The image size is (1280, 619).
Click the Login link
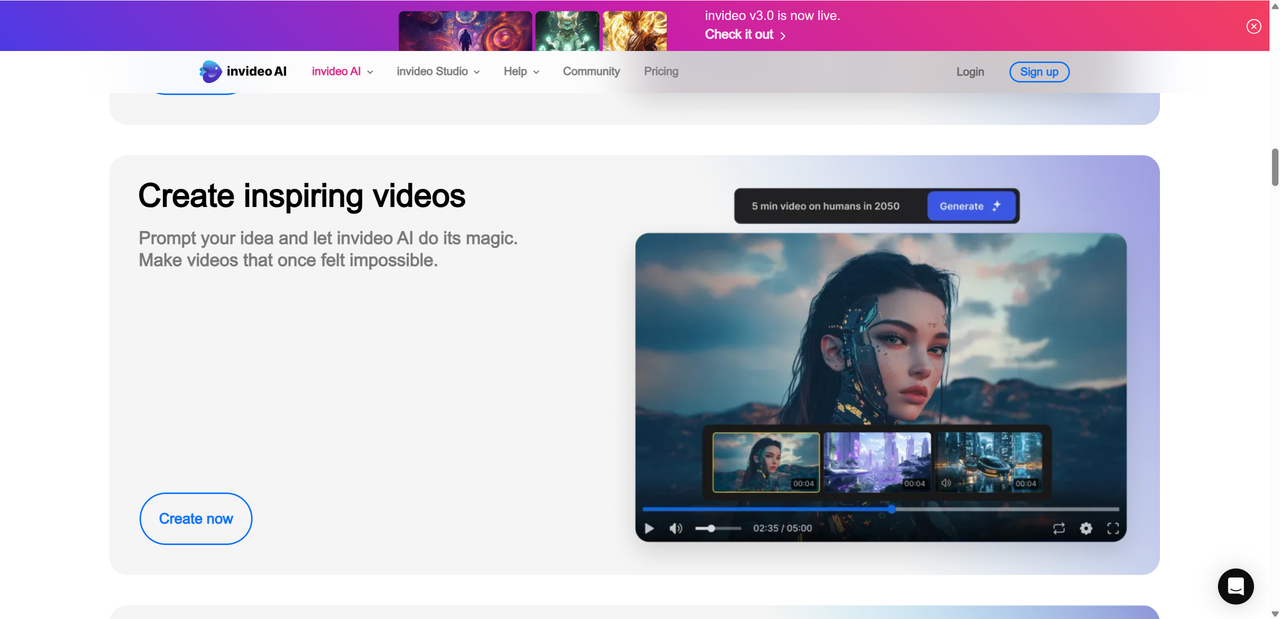coord(970,72)
